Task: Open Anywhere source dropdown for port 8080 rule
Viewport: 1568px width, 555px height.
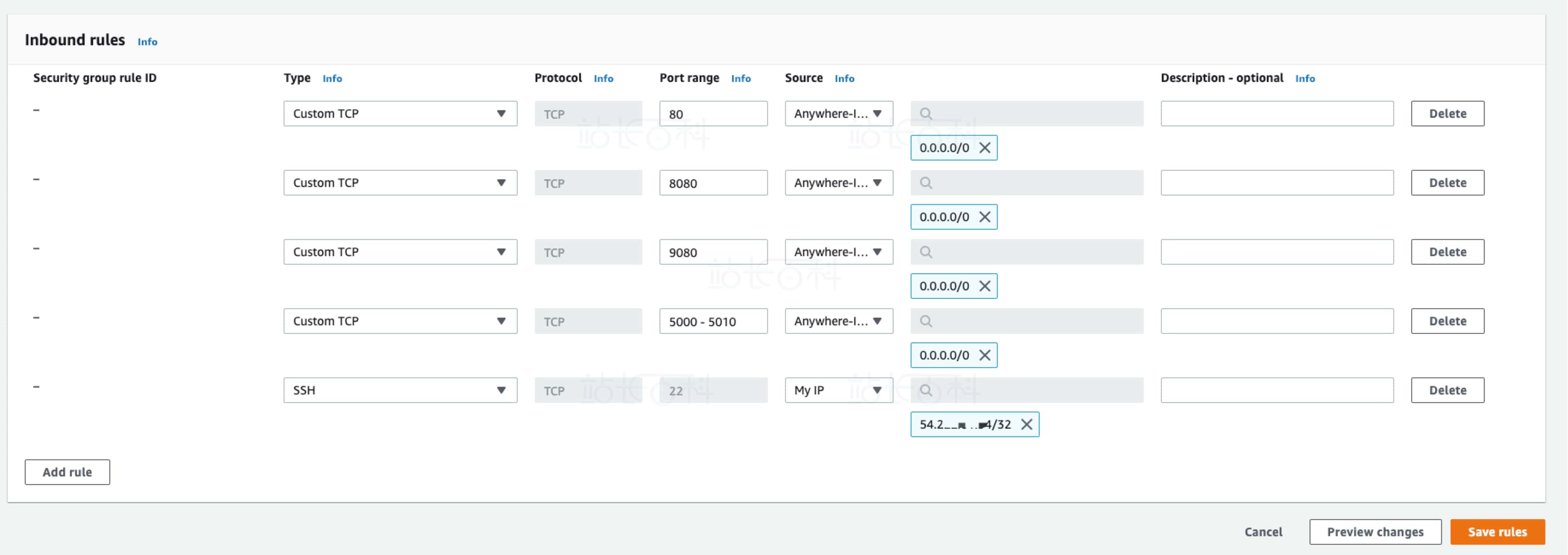Action: coord(838,183)
